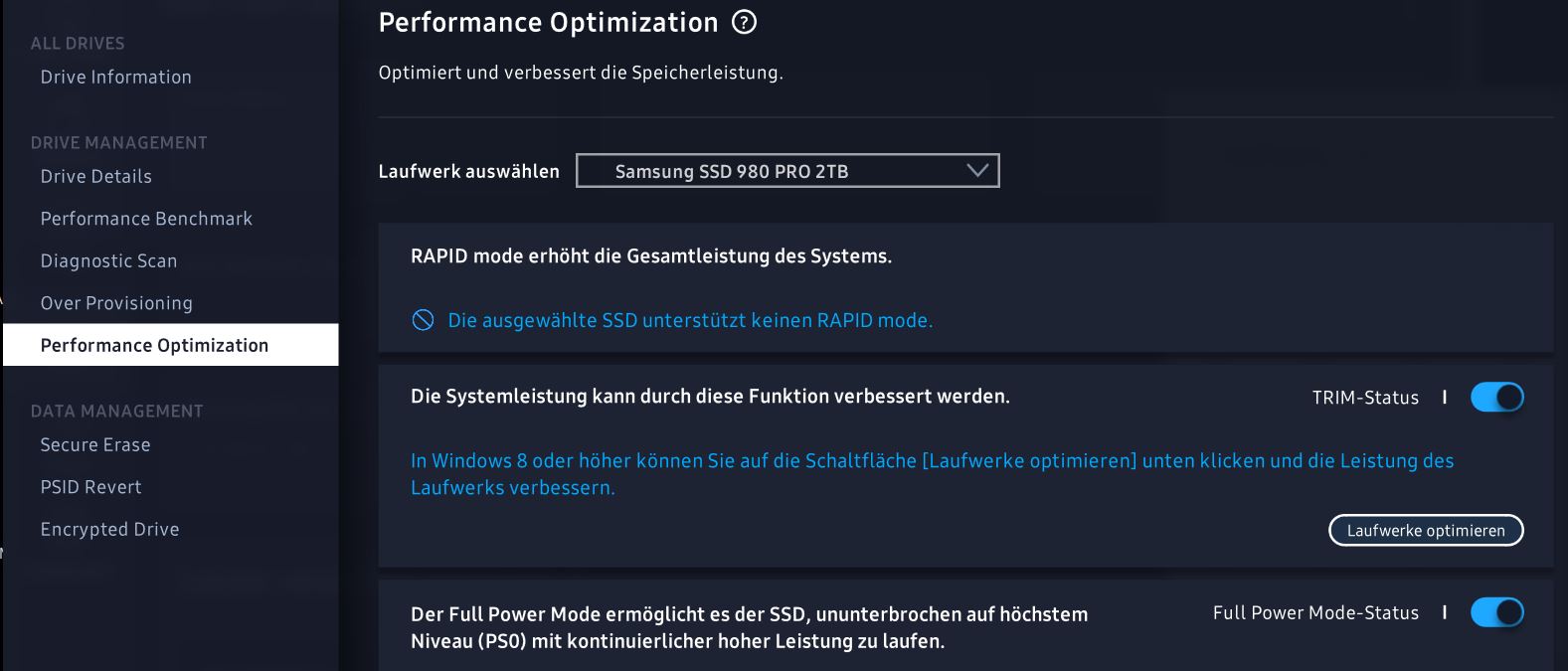Open Encrypted Drive settings
Viewport: 1568px width, 671px height.
point(109,529)
